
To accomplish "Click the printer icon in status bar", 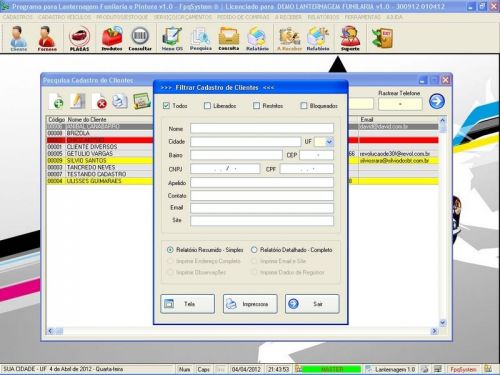I will pos(424,369).
